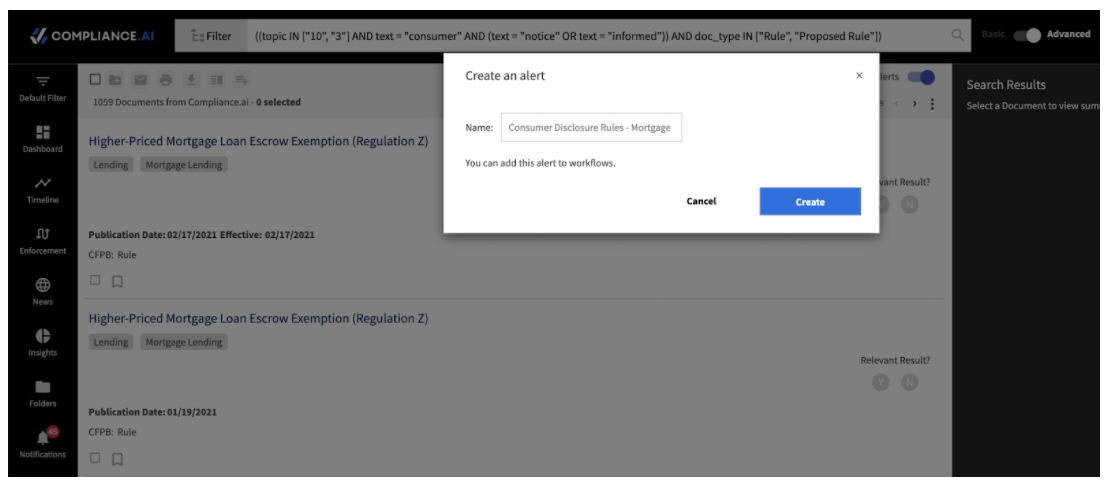This screenshot has height=489, width=1110.
Task: Toggle the Alerts switch
Action: 921,77
